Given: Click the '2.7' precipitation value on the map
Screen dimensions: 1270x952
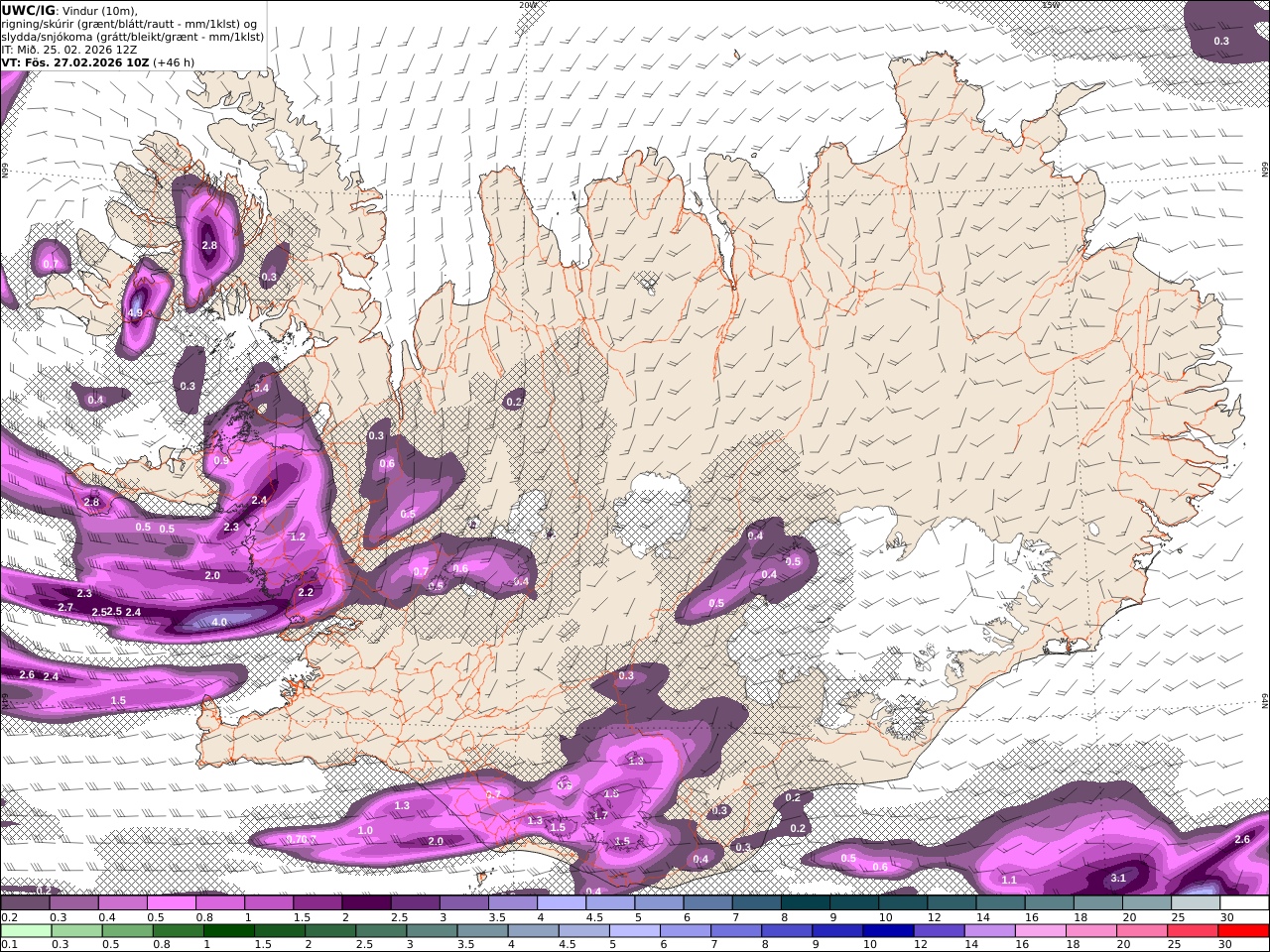Looking at the screenshot, I should 65,607.
